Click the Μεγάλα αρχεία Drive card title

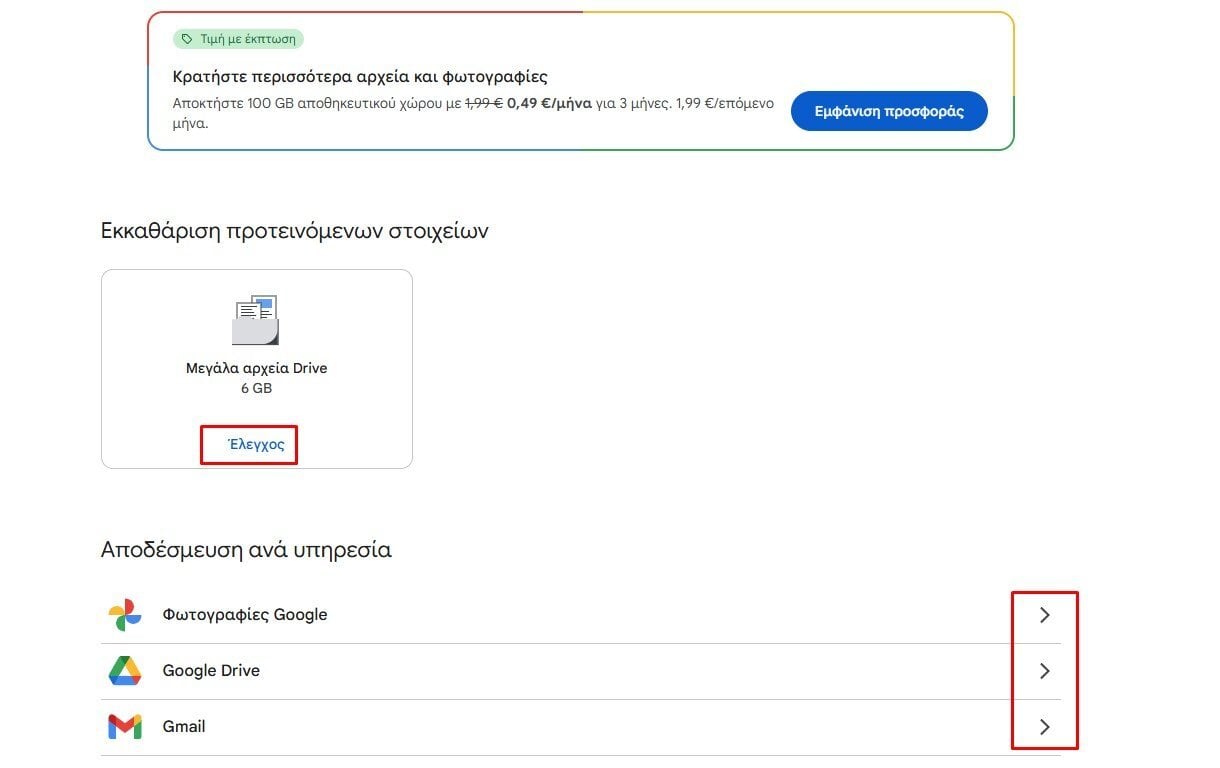click(256, 368)
